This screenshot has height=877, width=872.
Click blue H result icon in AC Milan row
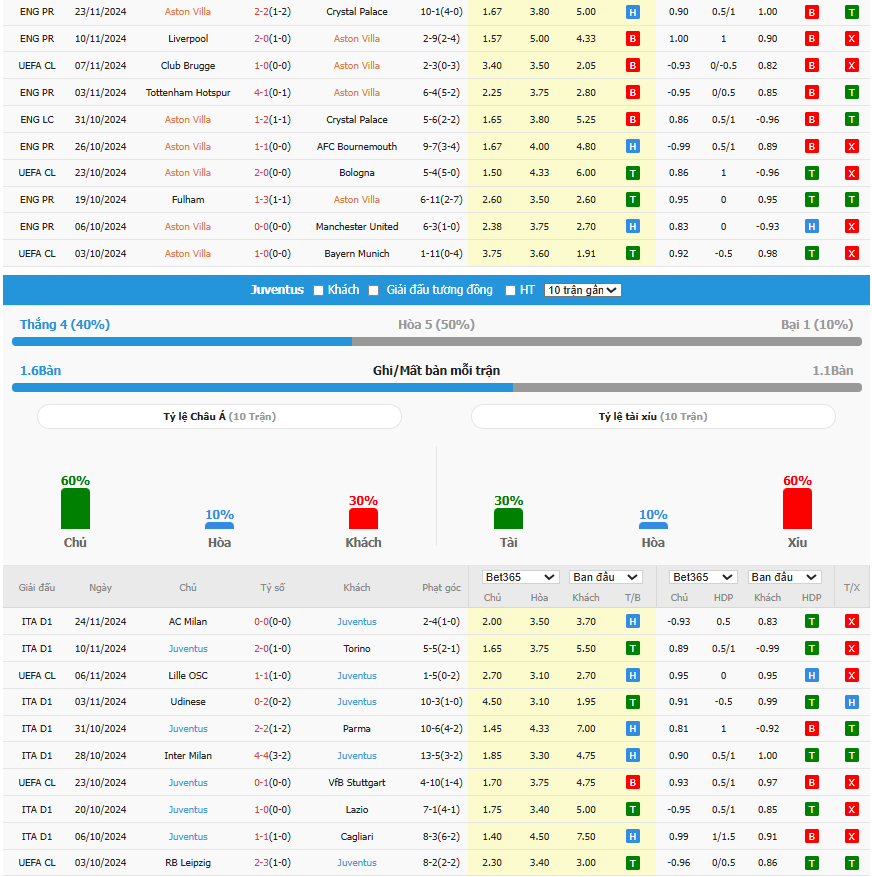point(633,621)
